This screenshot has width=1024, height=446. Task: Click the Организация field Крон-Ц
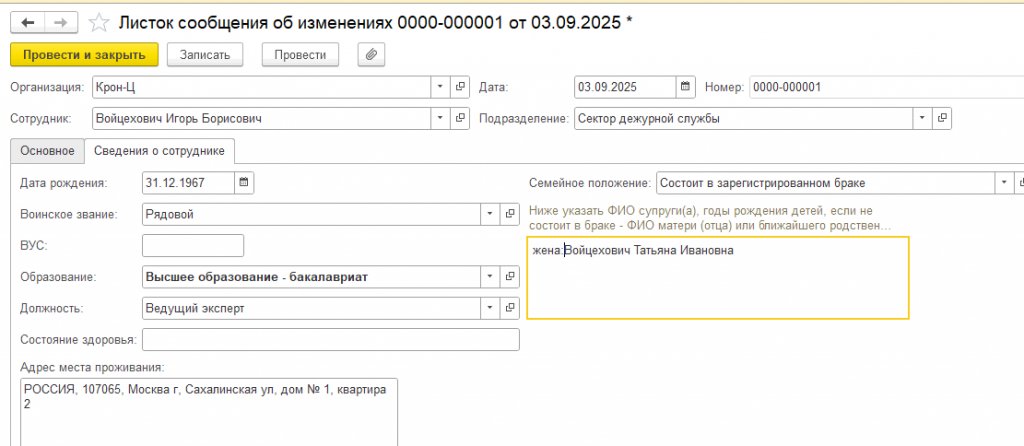(261, 87)
